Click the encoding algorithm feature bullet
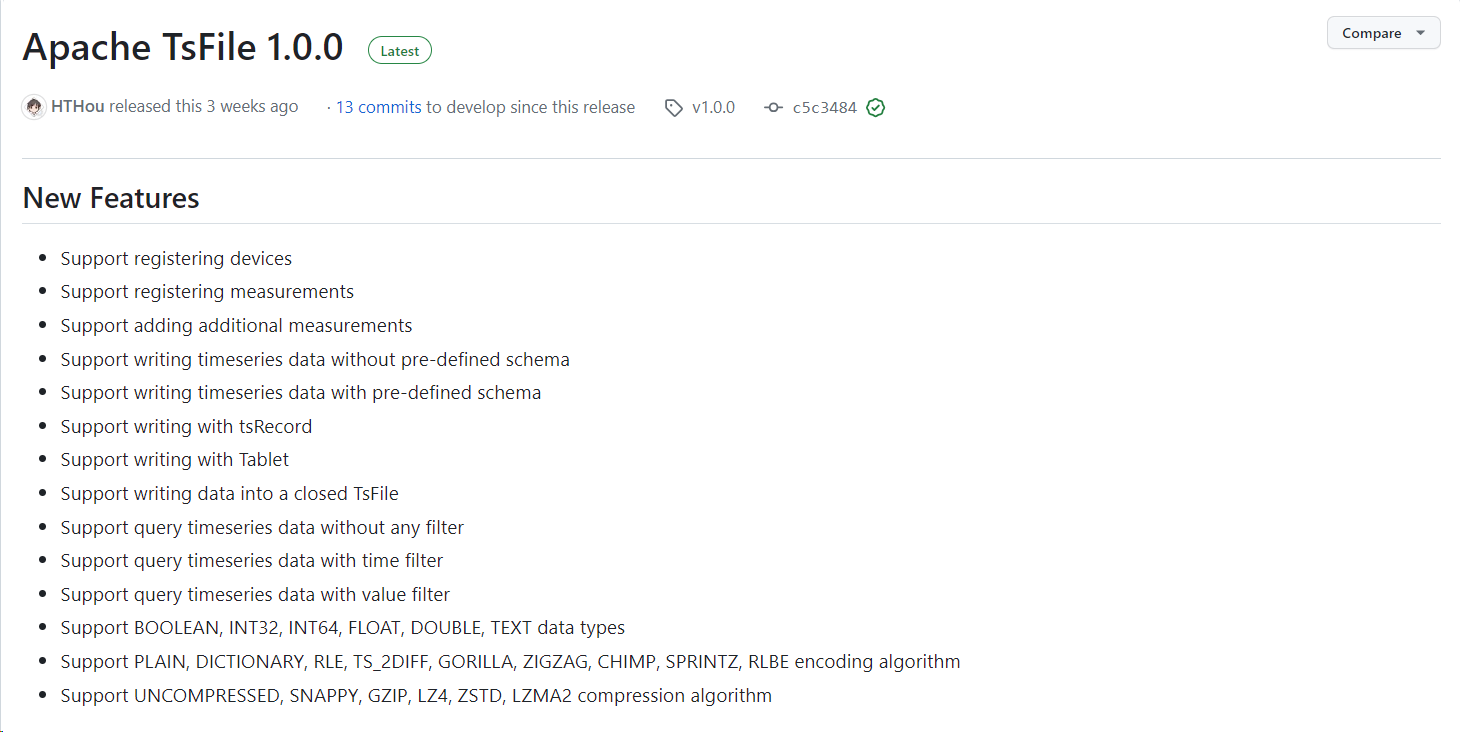Viewport: 1460px width, 732px height. pos(510,661)
